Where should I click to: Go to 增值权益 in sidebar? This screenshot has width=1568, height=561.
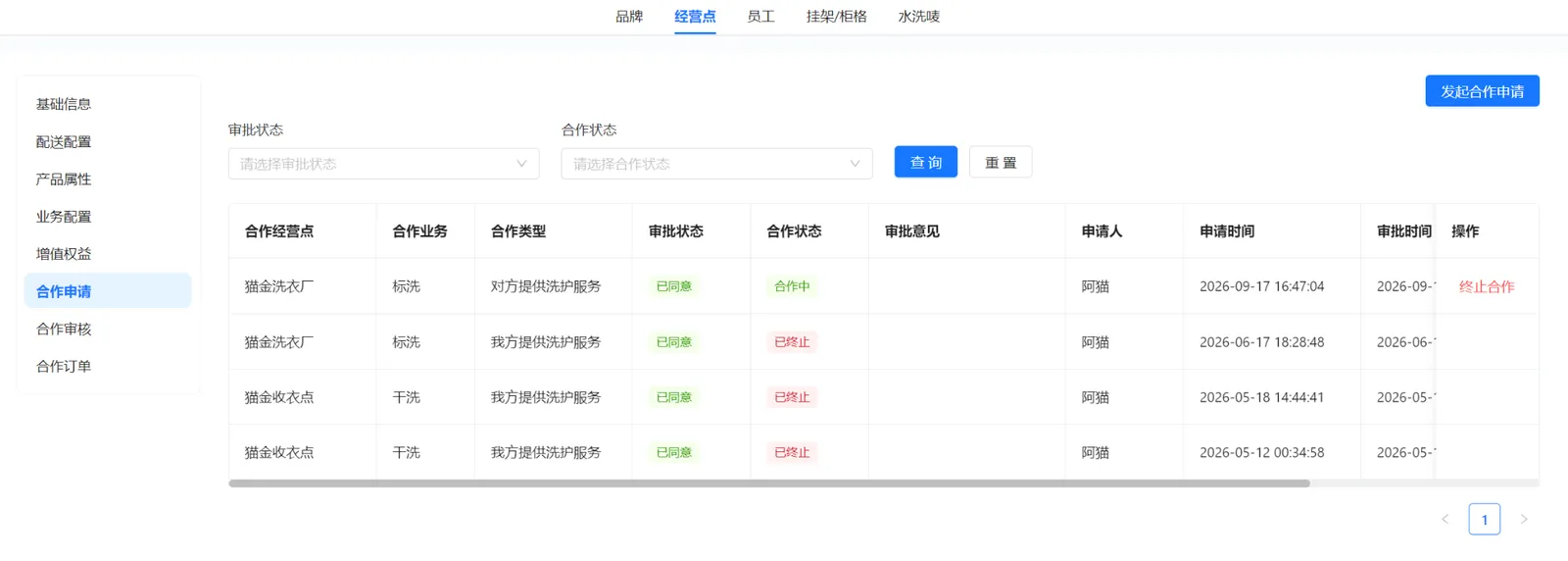[108, 254]
